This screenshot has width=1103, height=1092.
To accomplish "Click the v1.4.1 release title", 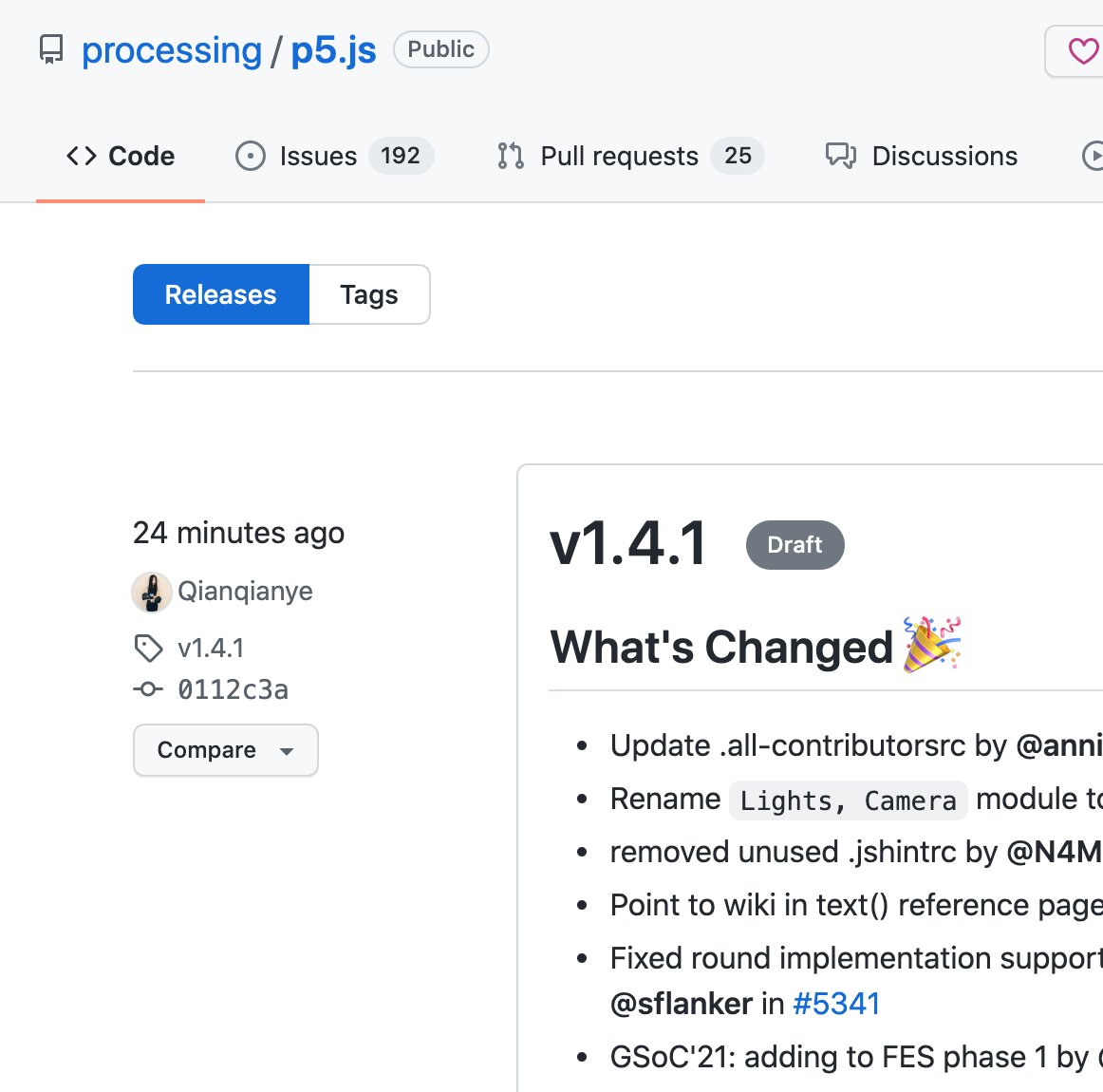I will pos(628,543).
